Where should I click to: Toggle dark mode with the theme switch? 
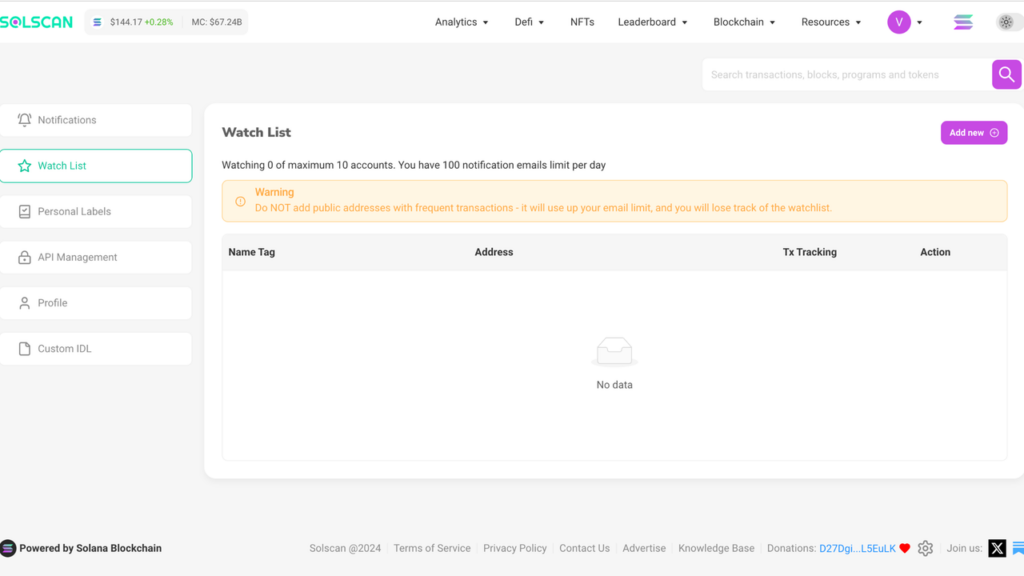(1006, 21)
